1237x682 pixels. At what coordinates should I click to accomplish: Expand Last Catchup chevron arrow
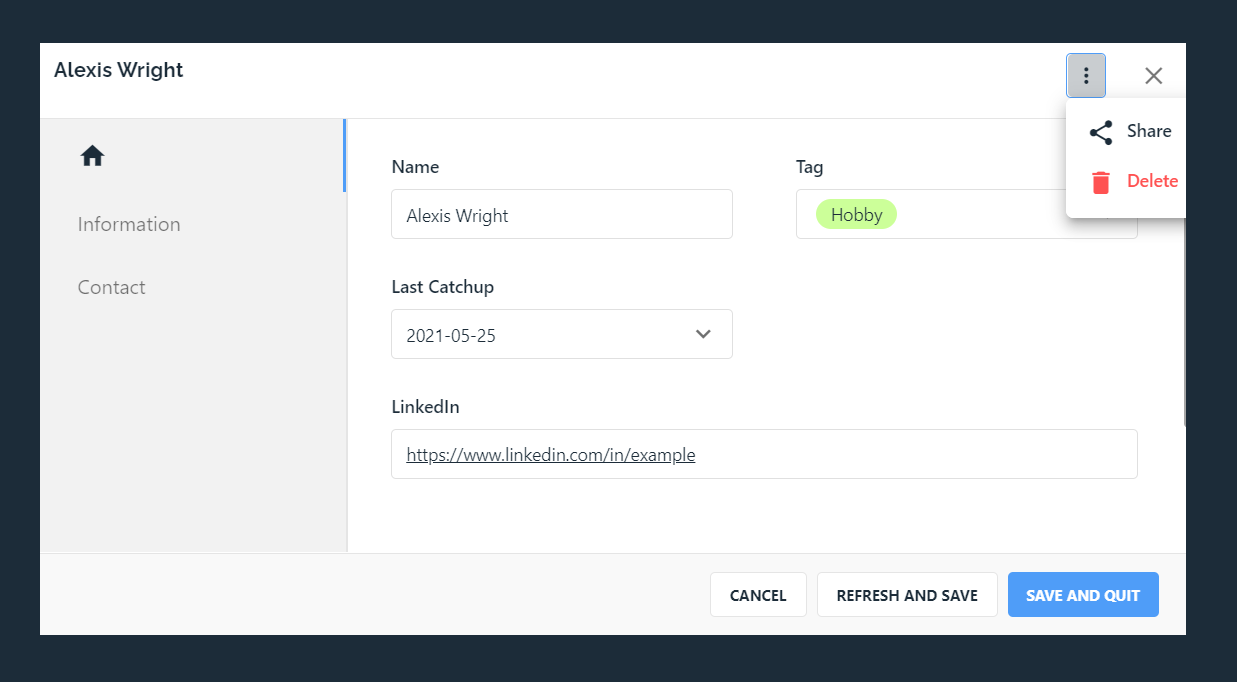tap(703, 334)
